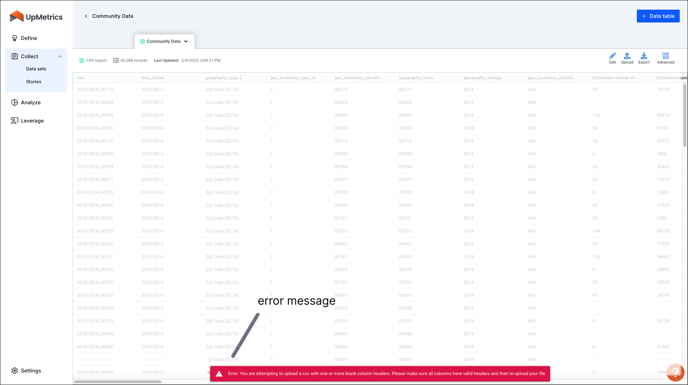Go back using the Community Data arrow
The image size is (688, 385).
point(86,16)
